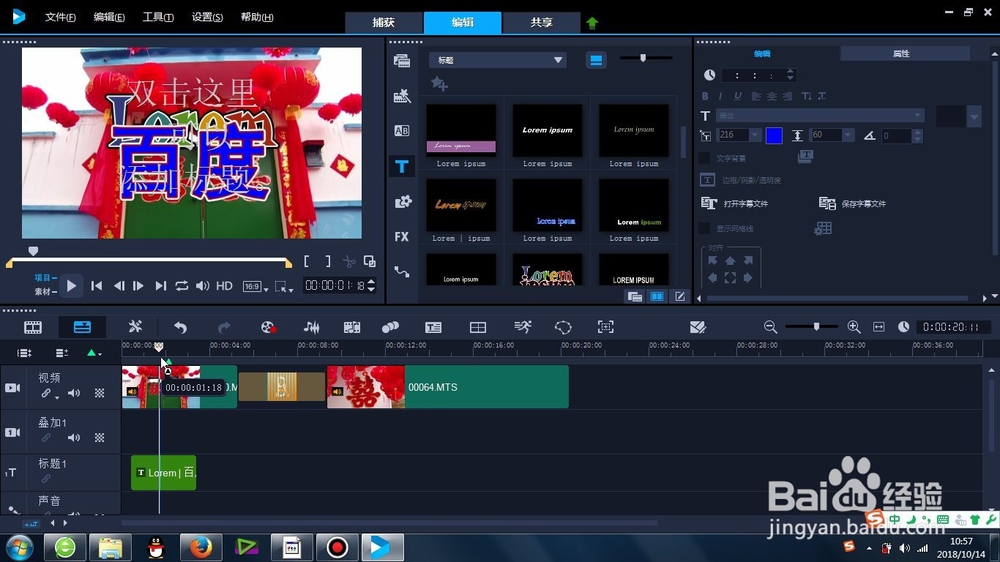Select the Title (T) library icon
Screen dimensions: 1000x562
(x=402, y=166)
